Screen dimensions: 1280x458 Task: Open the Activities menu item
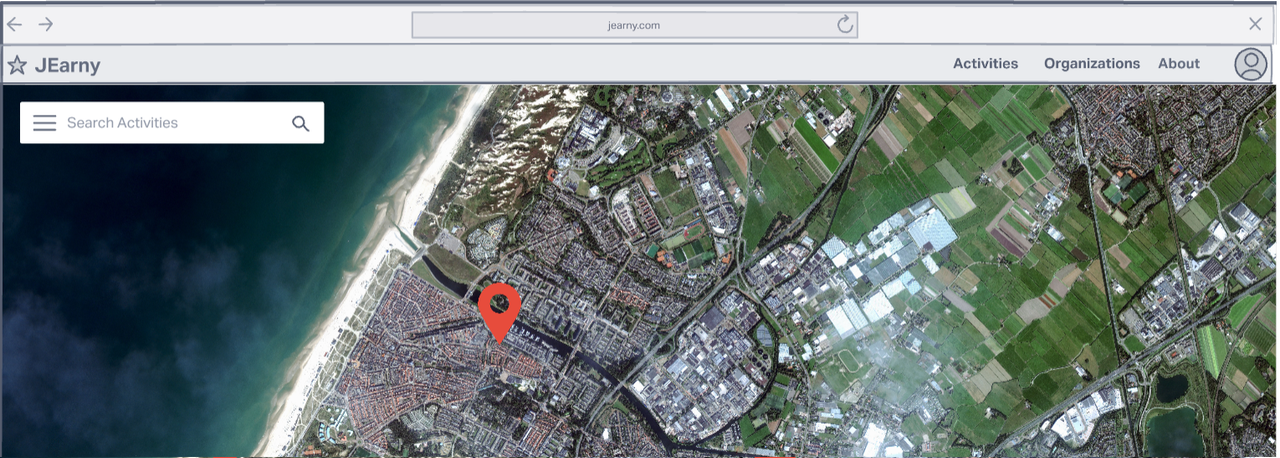(985, 63)
